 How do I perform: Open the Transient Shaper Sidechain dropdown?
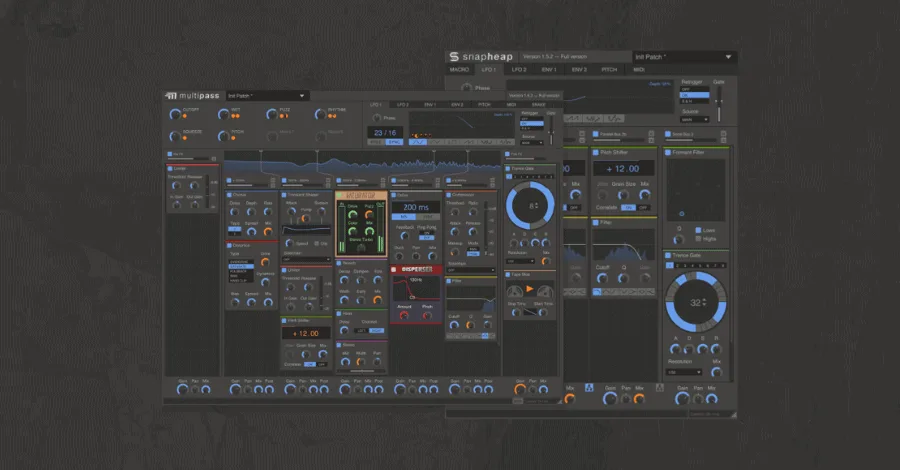[307, 259]
